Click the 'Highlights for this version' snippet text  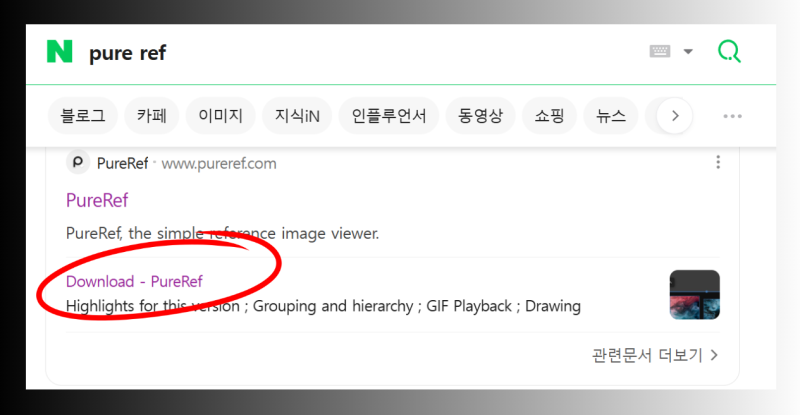[153, 306]
